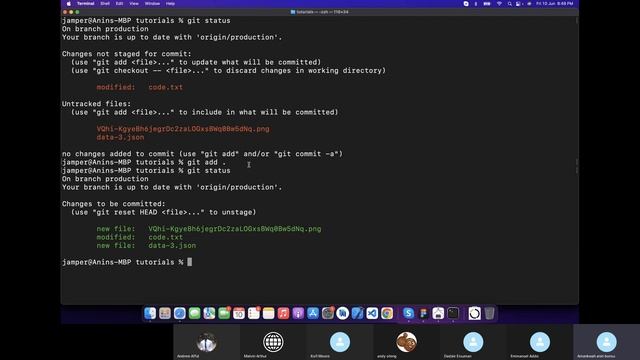Open Finder from the dock

coord(150,313)
